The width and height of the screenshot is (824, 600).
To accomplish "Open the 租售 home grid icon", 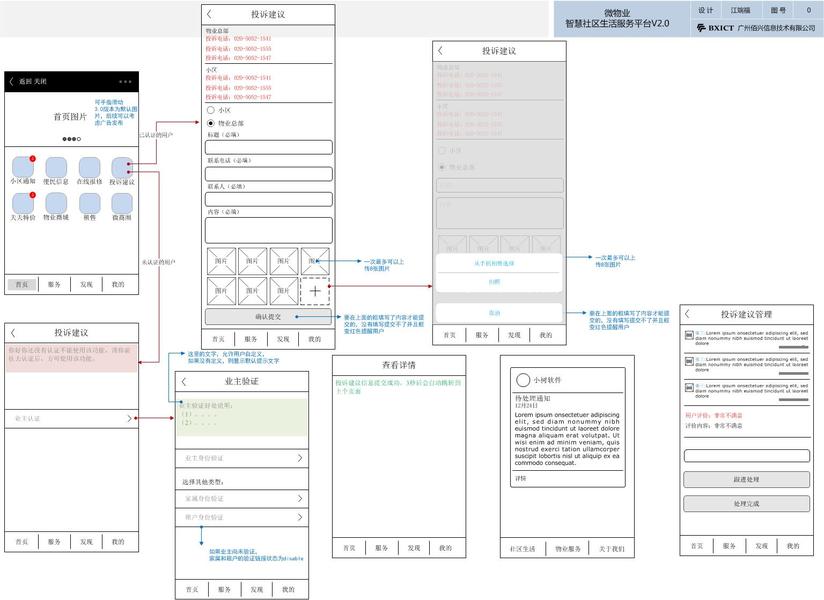I will [89, 203].
